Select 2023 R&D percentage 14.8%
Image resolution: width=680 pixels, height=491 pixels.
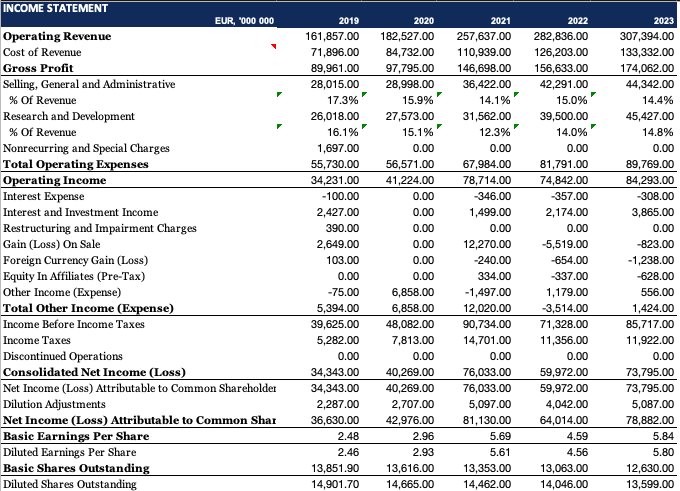pyautogui.click(x=658, y=133)
